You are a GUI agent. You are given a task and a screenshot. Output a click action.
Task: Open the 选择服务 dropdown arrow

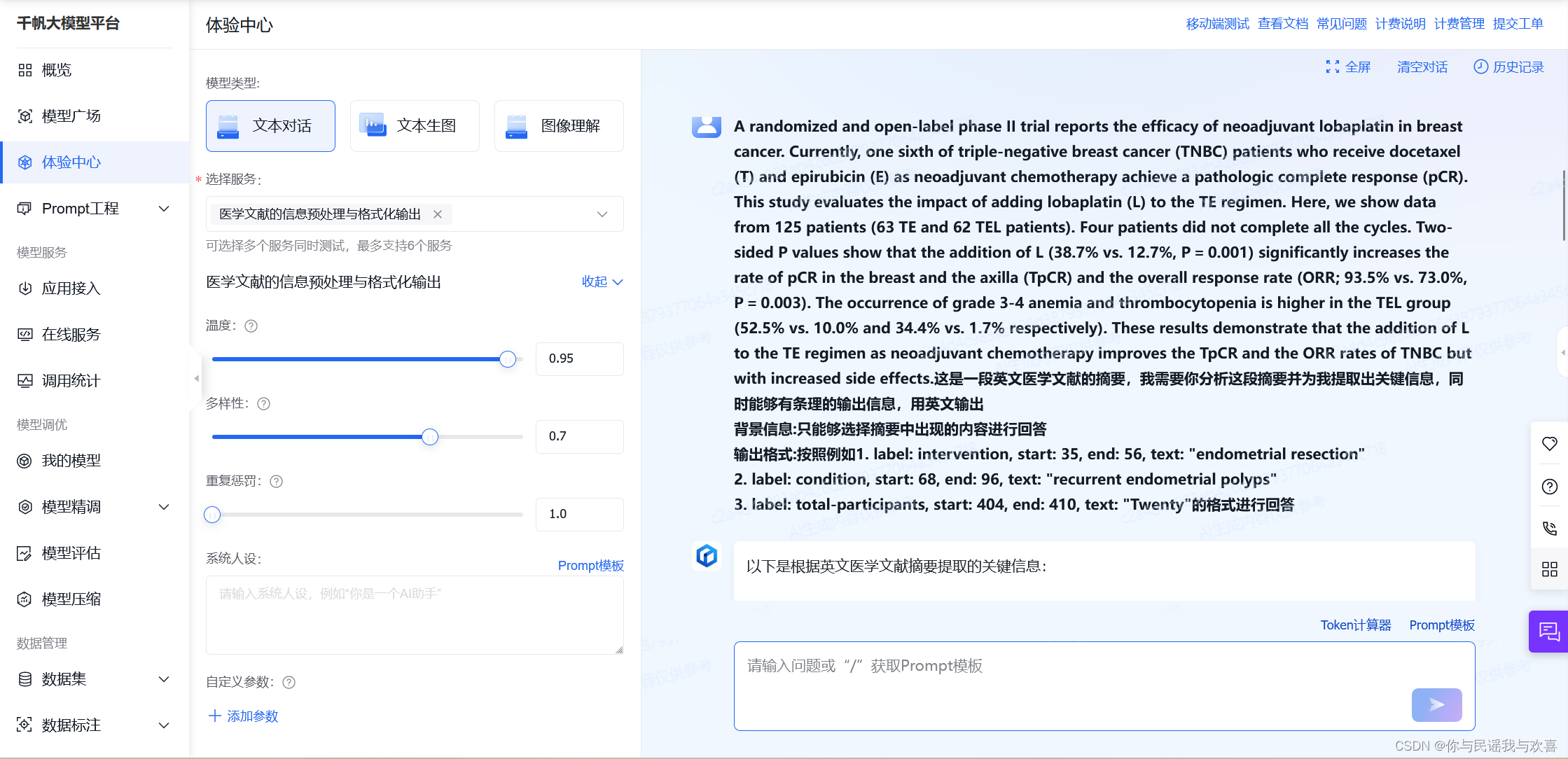pyautogui.click(x=602, y=214)
